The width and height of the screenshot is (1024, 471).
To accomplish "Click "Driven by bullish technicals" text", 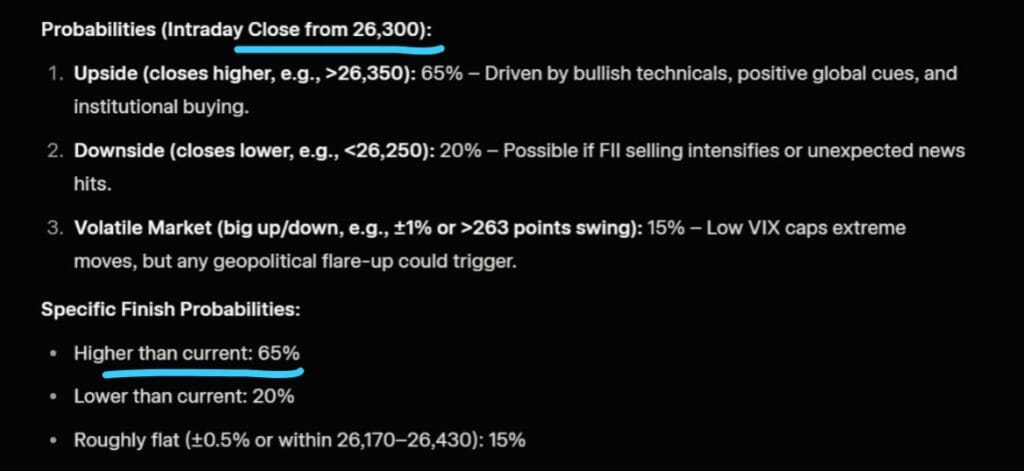I will [x=580, y=75].
